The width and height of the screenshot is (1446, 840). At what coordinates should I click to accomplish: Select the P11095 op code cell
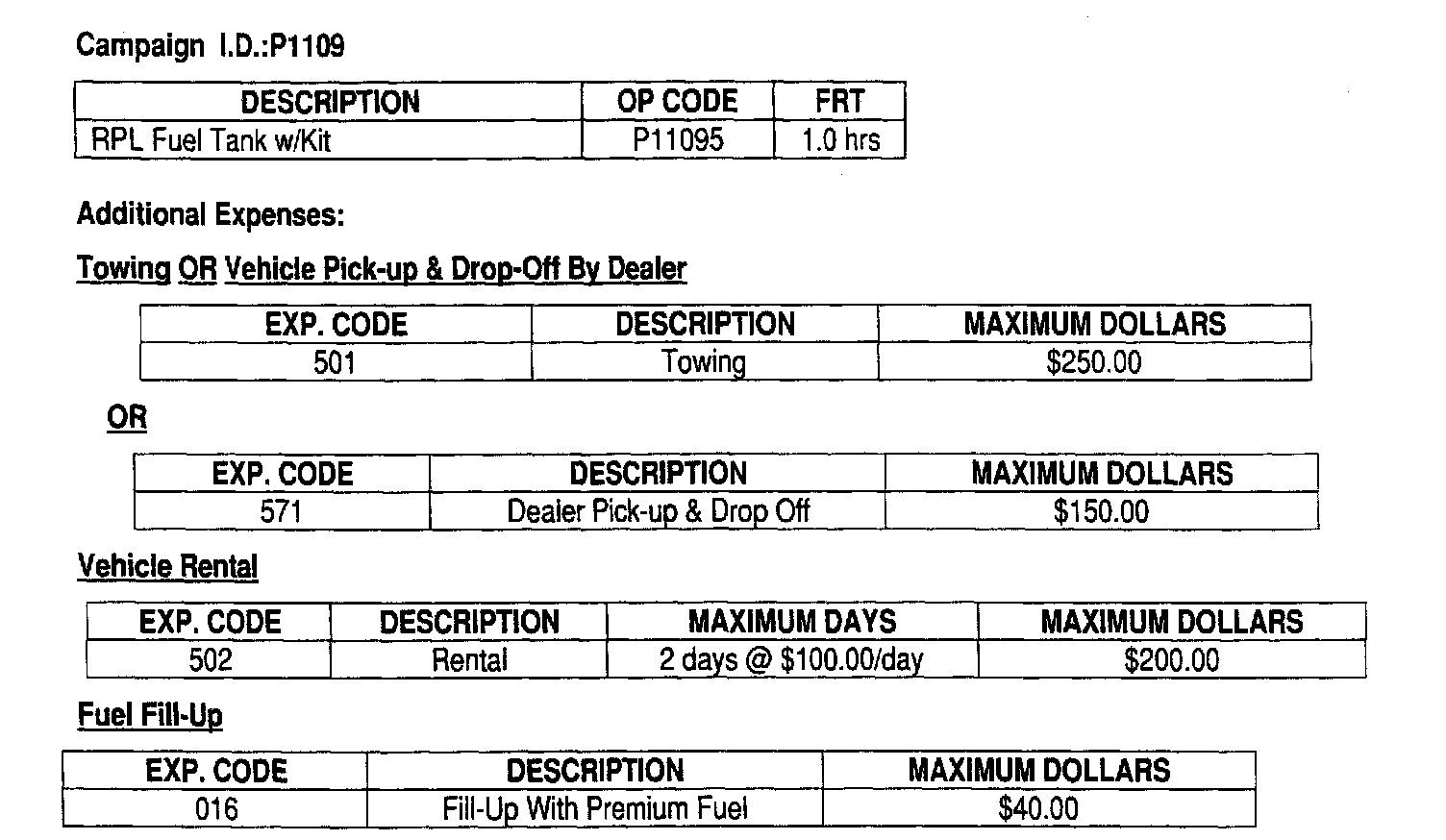pos(678,140)
